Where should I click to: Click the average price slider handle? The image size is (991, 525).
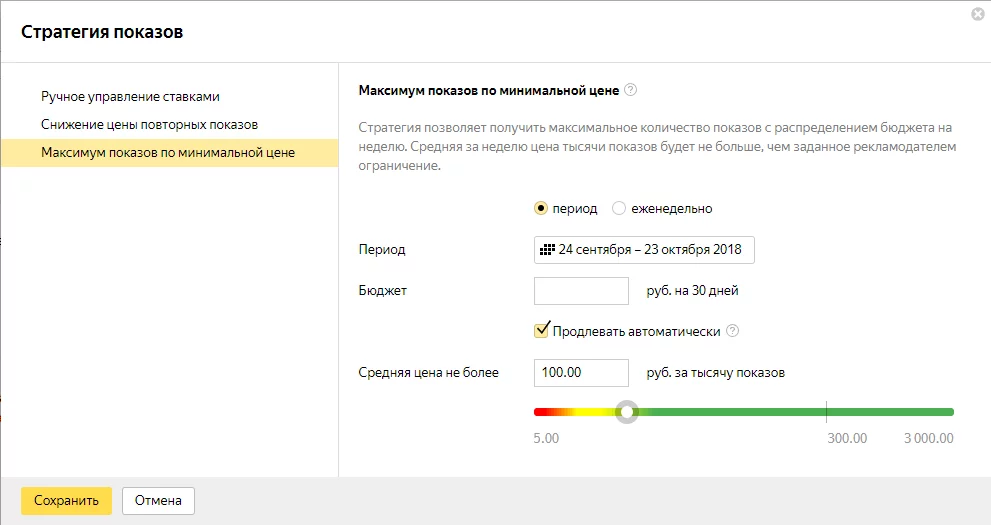(x=627, y=412)
